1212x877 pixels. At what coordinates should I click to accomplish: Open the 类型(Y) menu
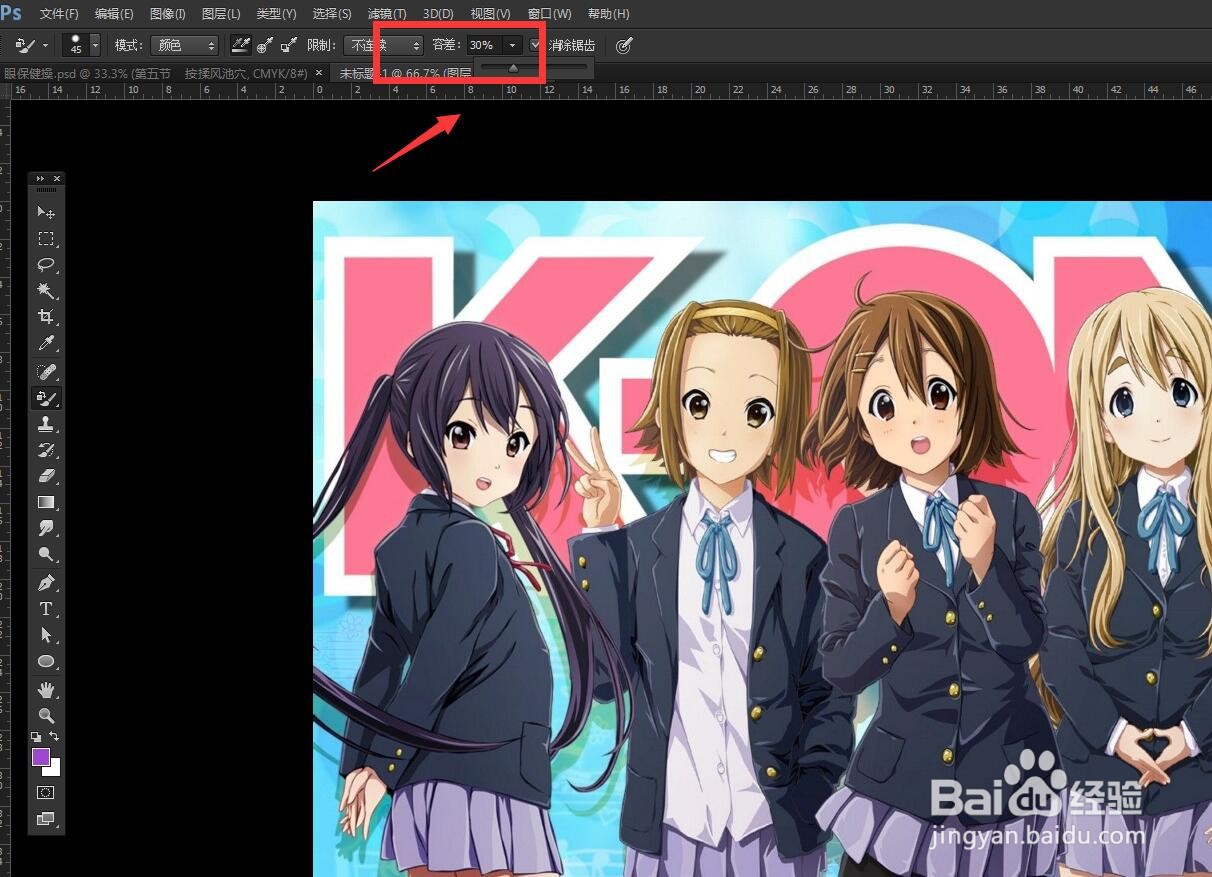276,14
